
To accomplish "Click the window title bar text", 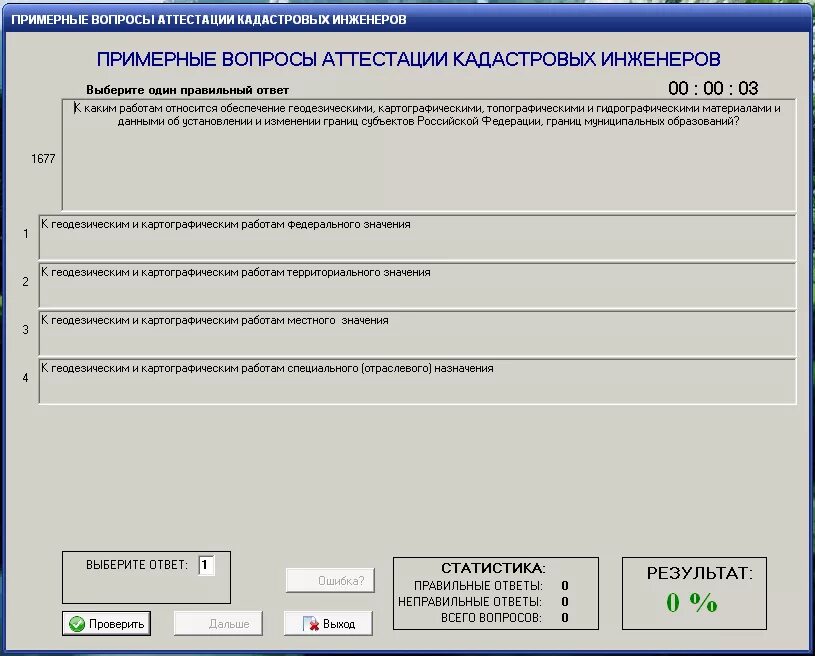I will point(209,20).
